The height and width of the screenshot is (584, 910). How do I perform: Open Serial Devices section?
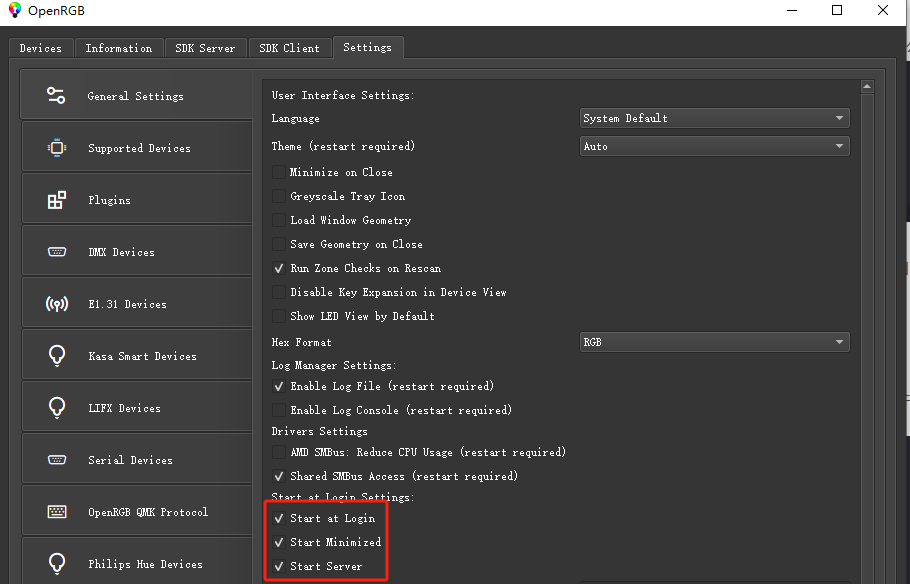[137, 459]
